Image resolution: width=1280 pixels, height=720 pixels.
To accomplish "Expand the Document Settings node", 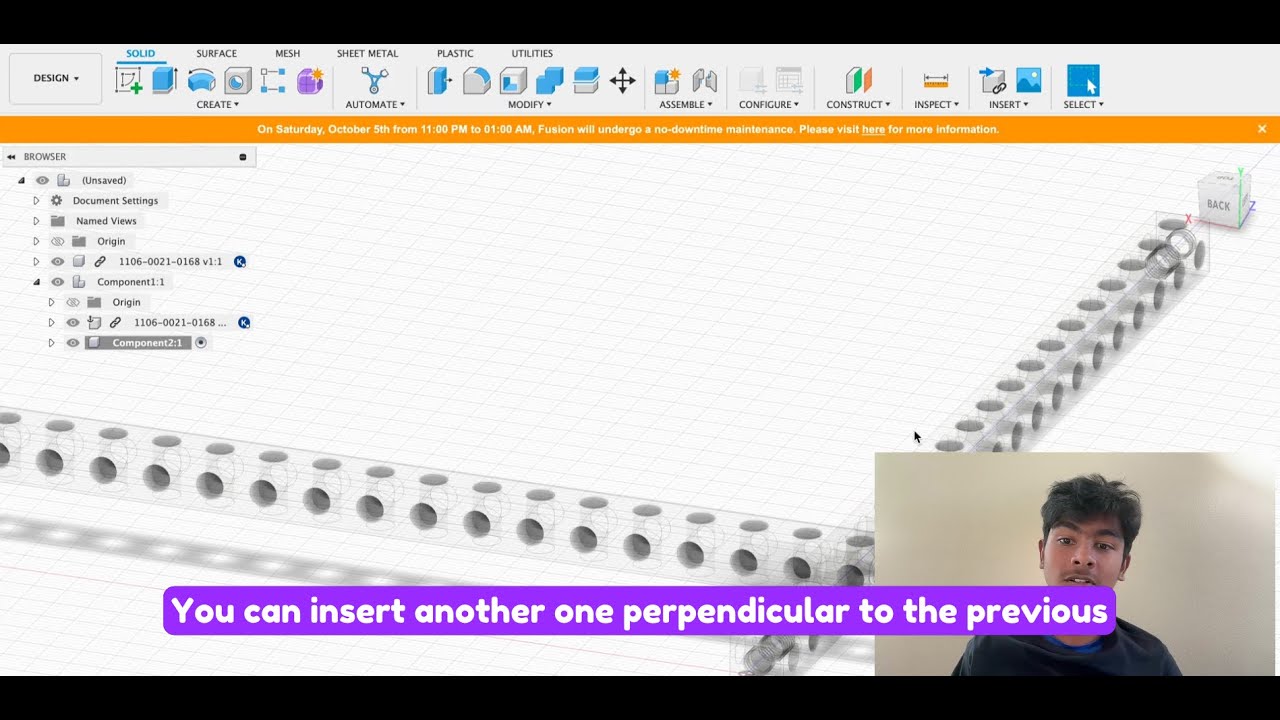I will [36, 201].
